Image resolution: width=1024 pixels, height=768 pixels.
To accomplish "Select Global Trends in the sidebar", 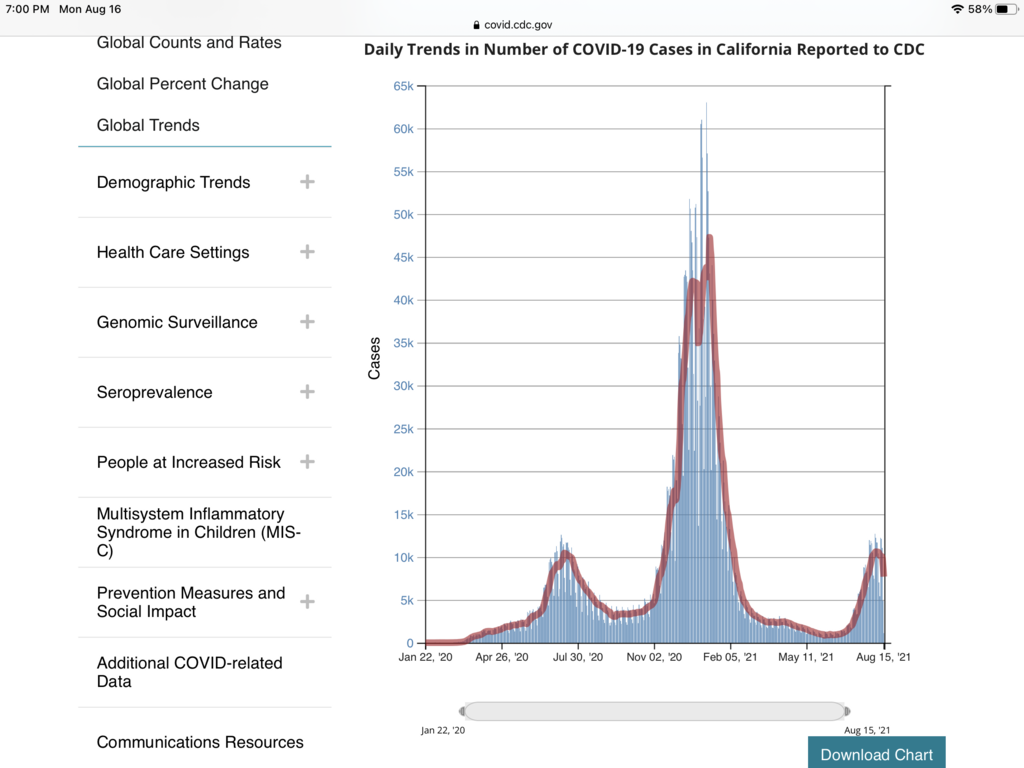I will [148, 125].
